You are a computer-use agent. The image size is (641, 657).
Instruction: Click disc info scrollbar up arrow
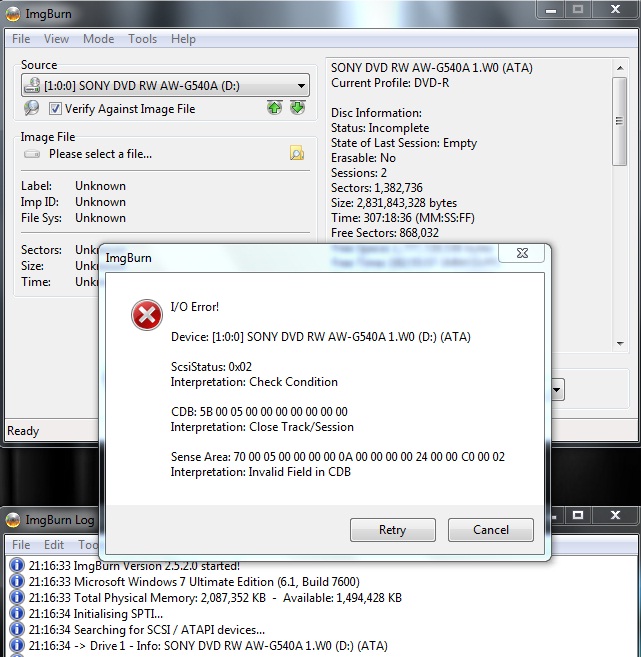620,68
